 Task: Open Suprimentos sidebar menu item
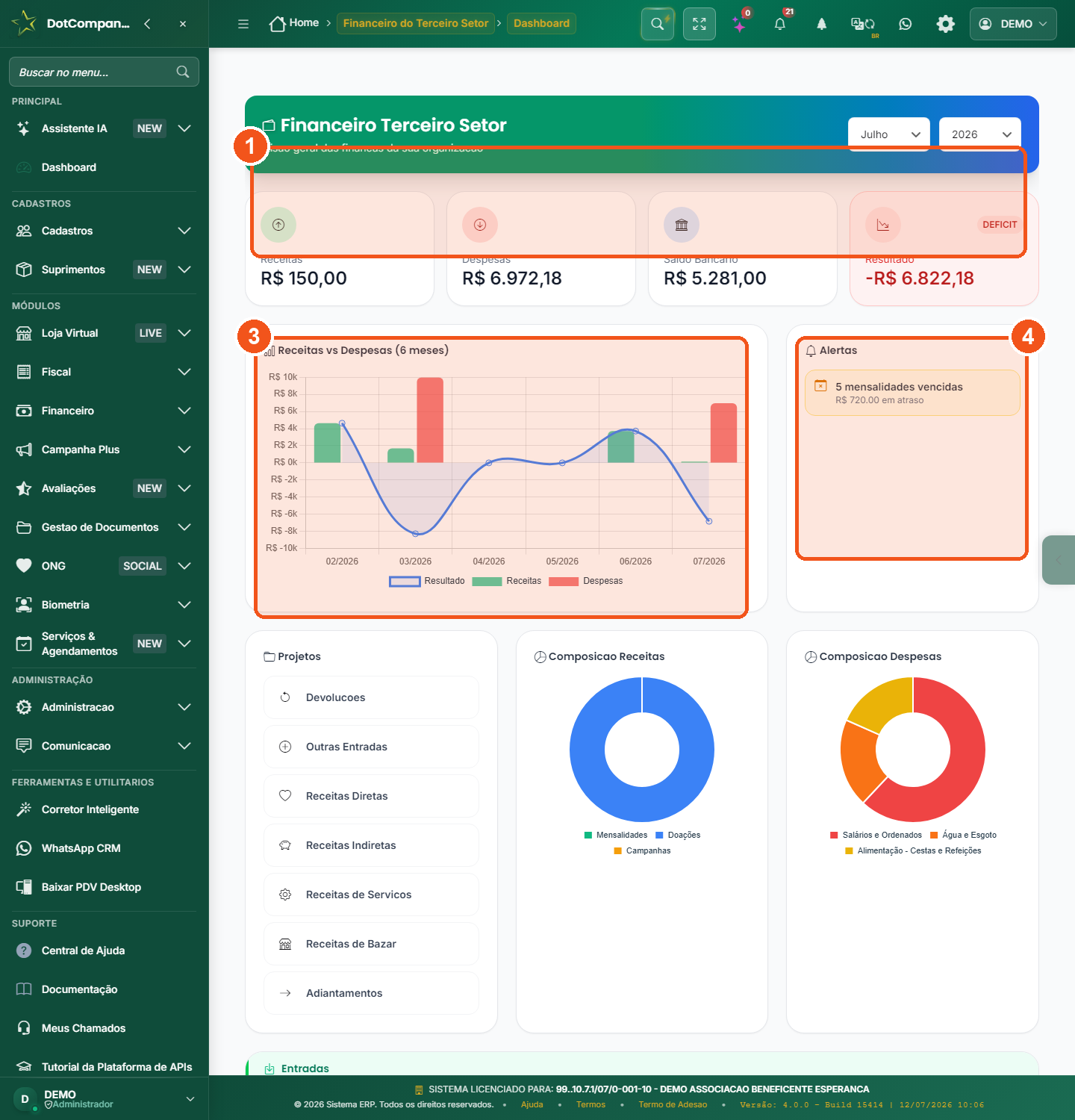104,270
